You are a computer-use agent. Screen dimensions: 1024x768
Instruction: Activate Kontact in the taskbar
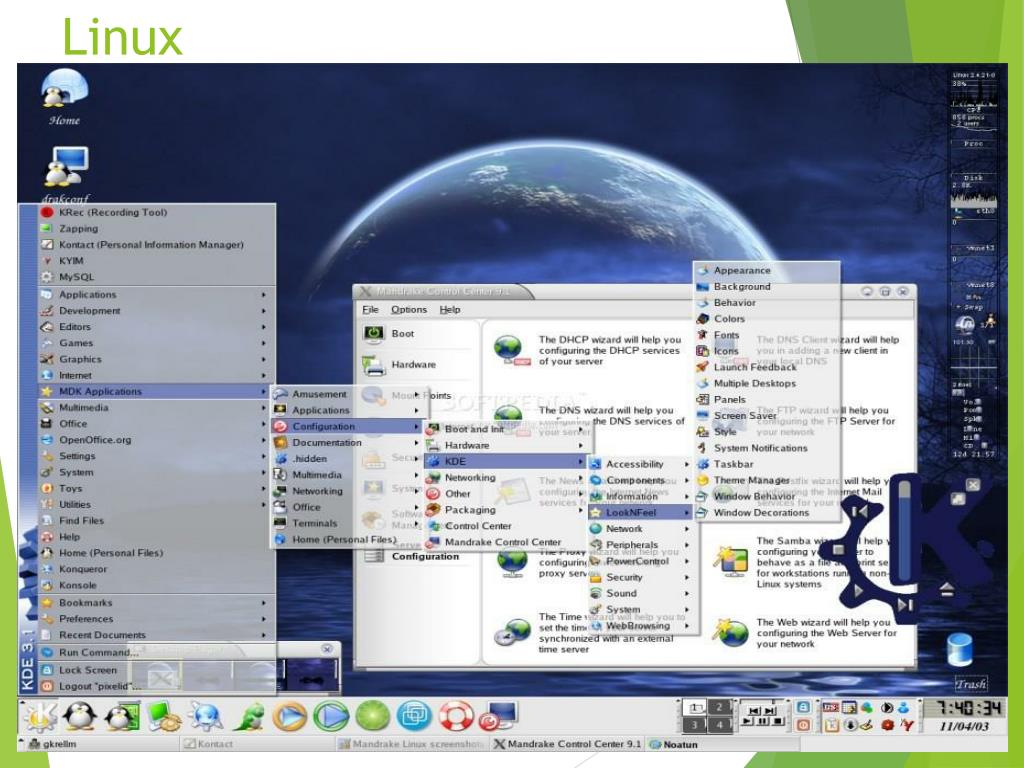(257, 744)
